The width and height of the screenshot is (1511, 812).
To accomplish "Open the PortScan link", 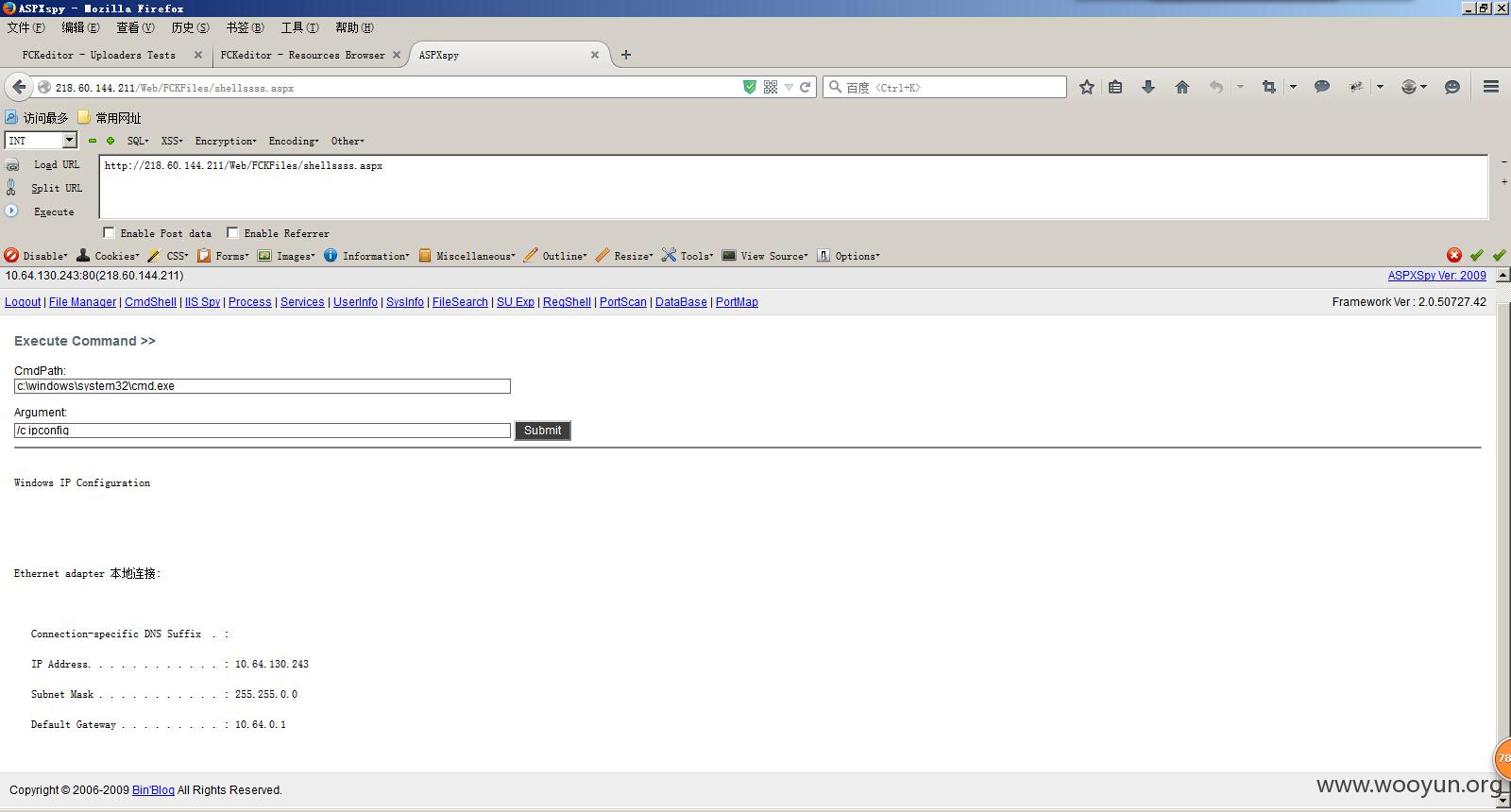I will tap(623, 302).
